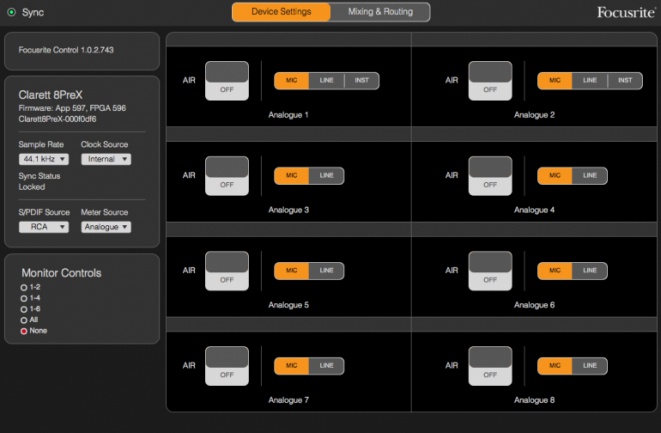Viewport: 661px width, 433px height.
Task: Choose LINE for Analogue 3
Action: point(327,176)
